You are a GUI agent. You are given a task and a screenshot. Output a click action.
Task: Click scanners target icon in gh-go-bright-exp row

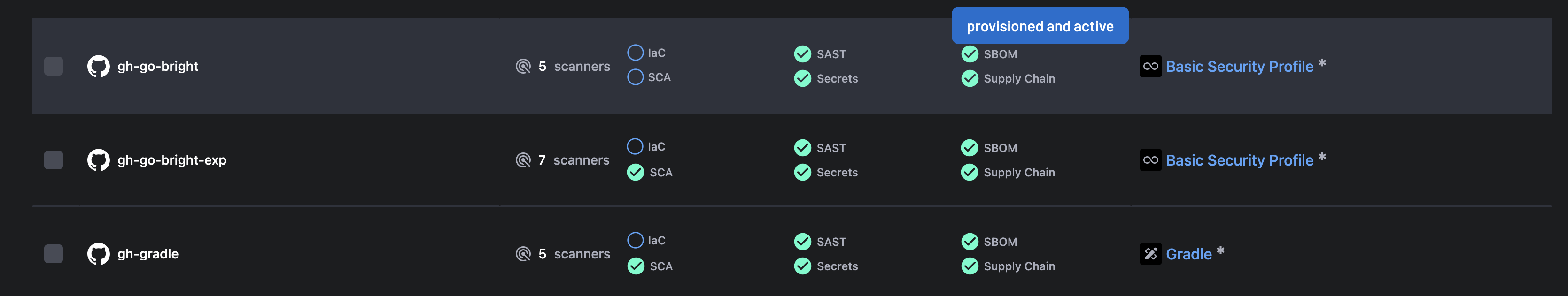pyautogui.click(x=523, y=160)
